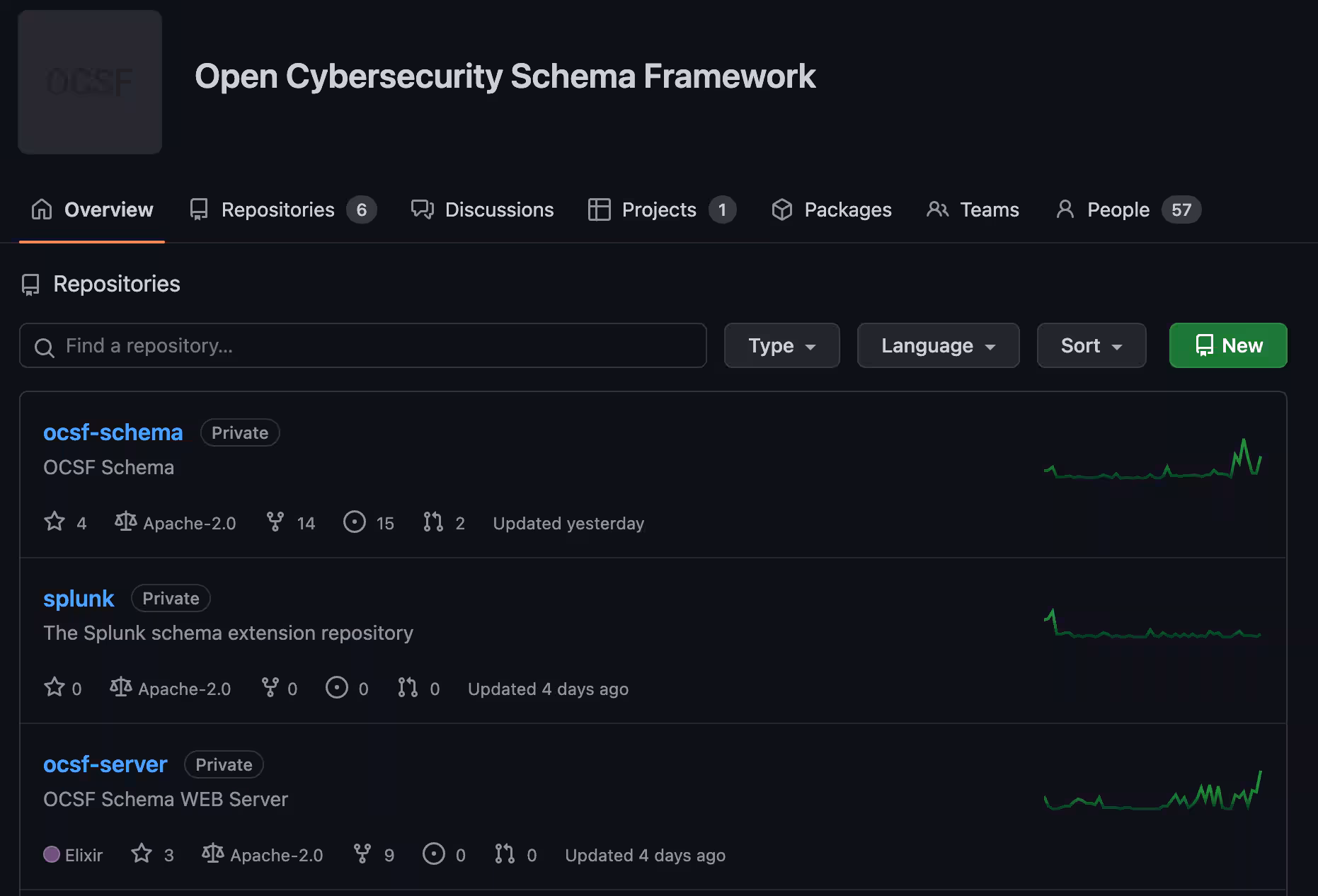Screen dimensions: 1318x896
Task: Open the splunk repository link
Action: (x=79, y=598)
